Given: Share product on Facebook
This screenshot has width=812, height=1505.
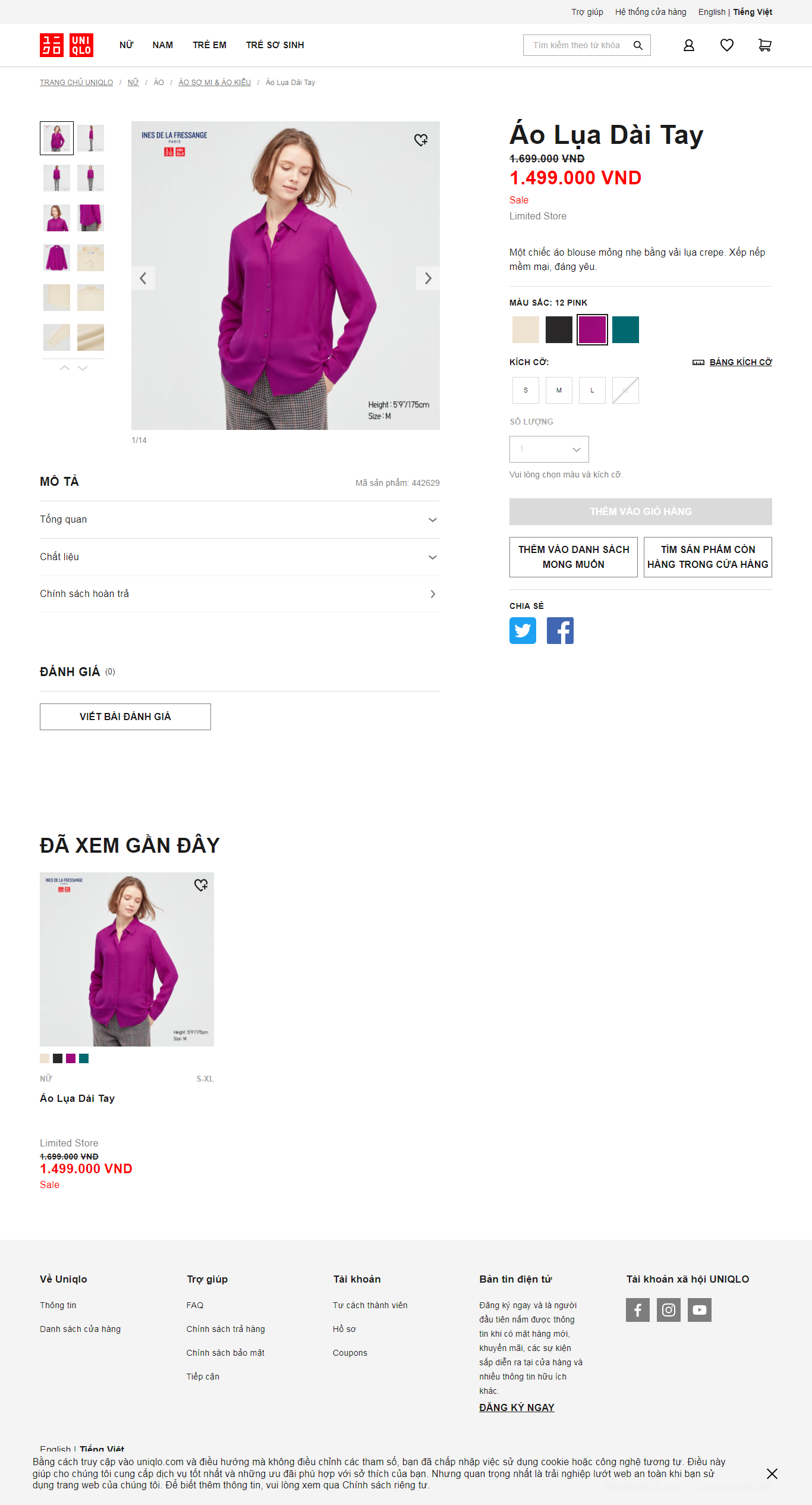Looking at the screenshot, I should point(560,630).
